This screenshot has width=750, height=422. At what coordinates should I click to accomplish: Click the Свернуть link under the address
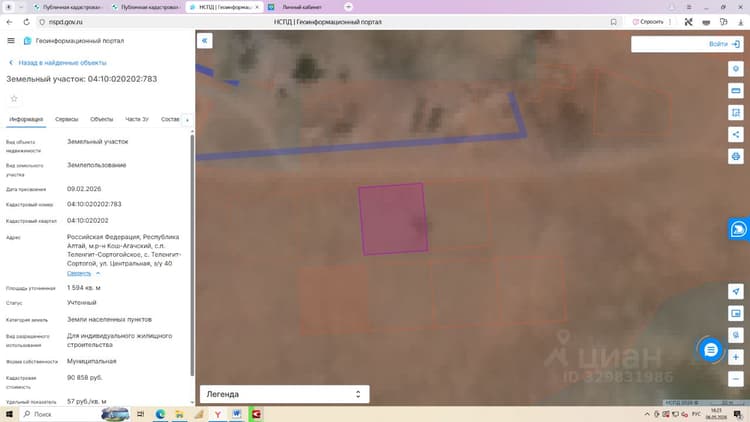coord(79,274)
